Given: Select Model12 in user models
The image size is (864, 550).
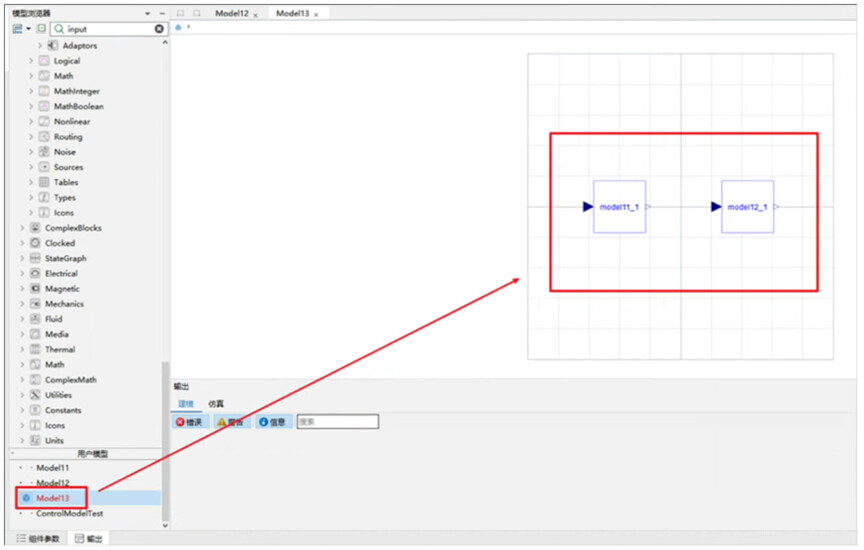Looking at the screenshot, I should [x=52, y=483].
